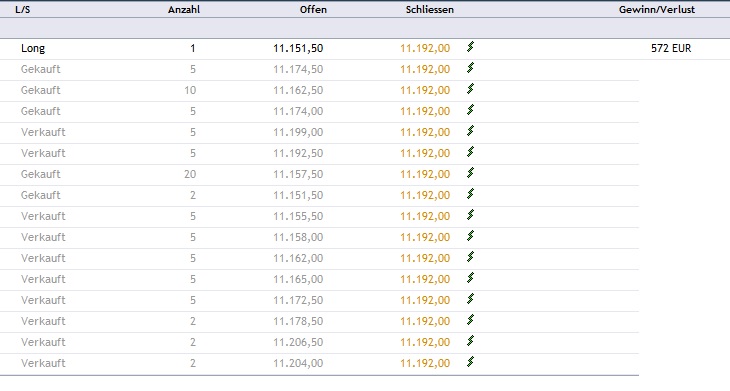Viewport: 730px width, 391px height.
Task: Click the close icon for Verkauft 11.199,00 row
Action: (x=470, y=130)
